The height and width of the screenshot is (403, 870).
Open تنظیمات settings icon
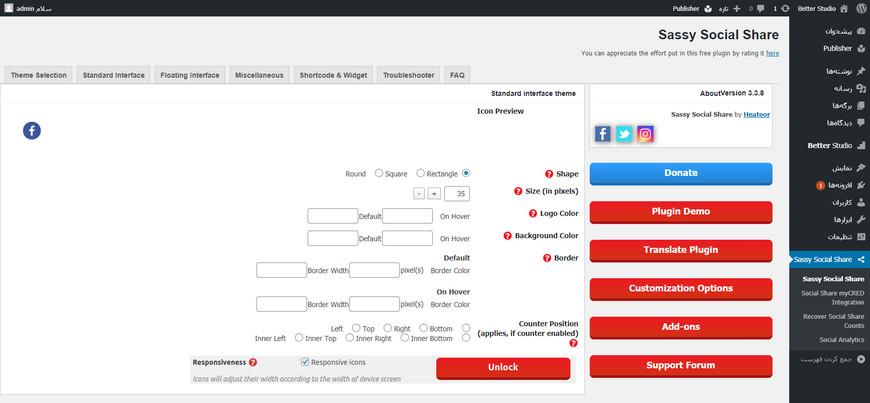(x=861, y=236)
